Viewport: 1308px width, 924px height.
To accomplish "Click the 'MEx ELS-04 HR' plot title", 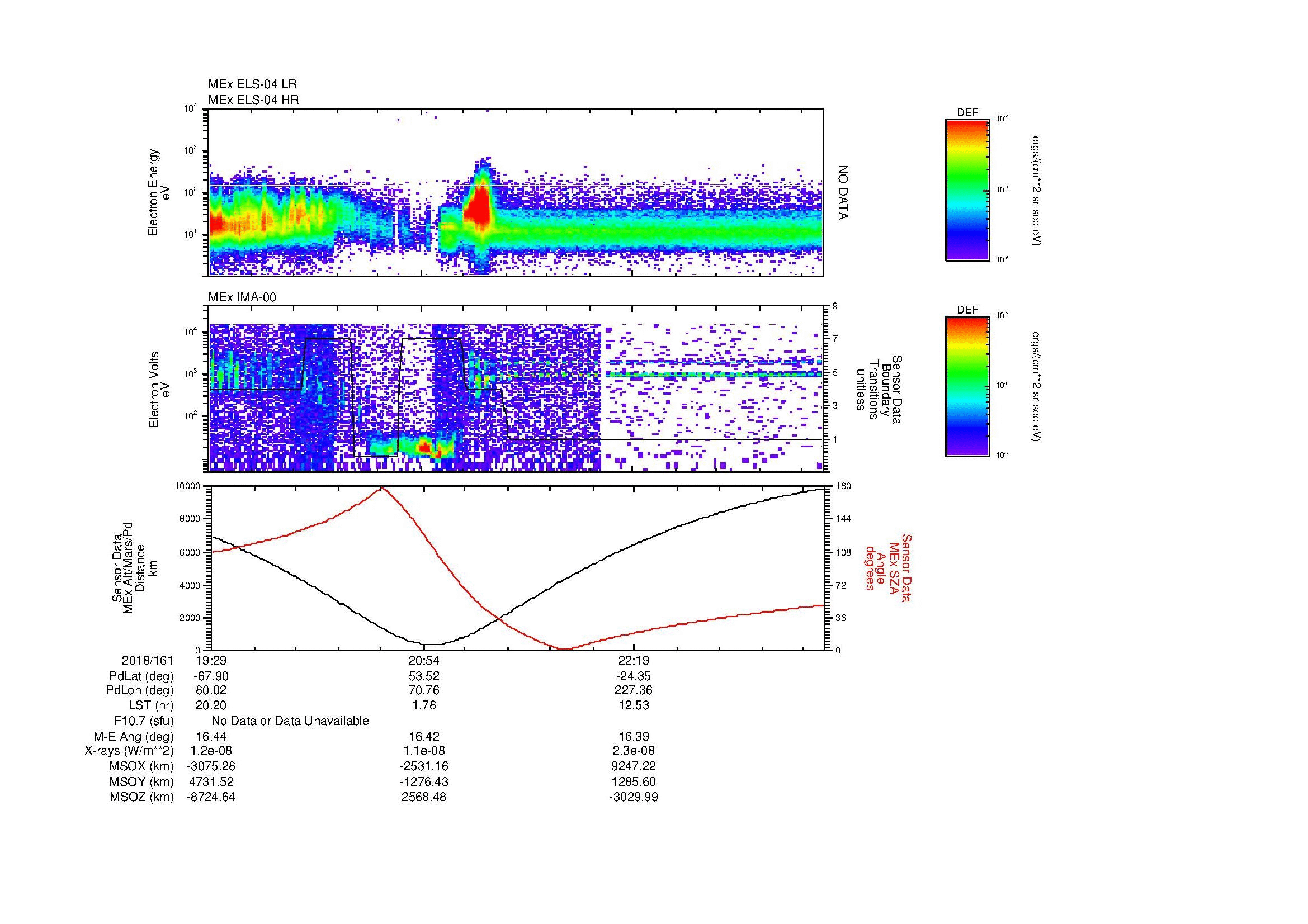I will (x=253, y=99).
